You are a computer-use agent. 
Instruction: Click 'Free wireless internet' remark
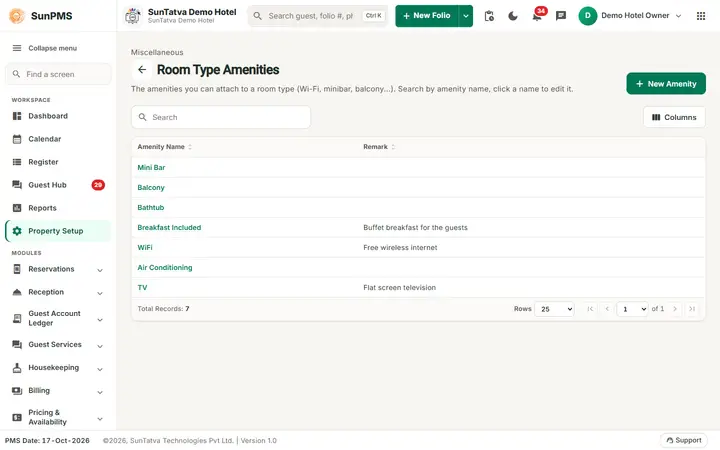400,248
